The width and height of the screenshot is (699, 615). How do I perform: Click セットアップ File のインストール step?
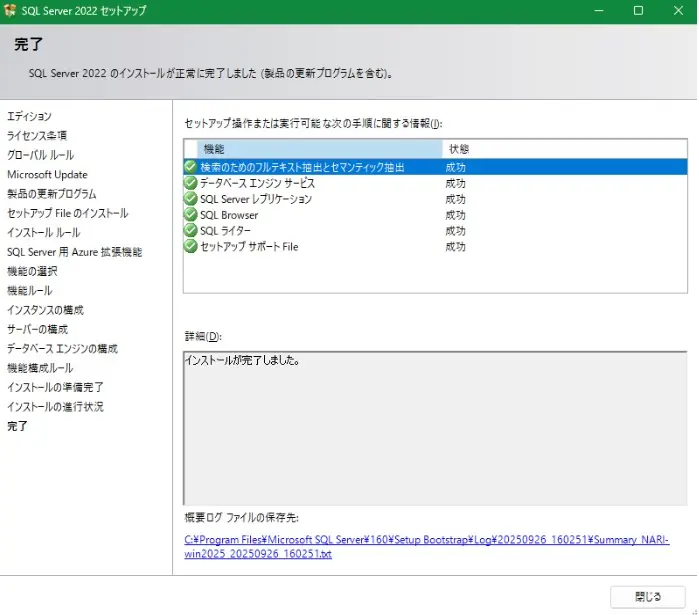68,213
